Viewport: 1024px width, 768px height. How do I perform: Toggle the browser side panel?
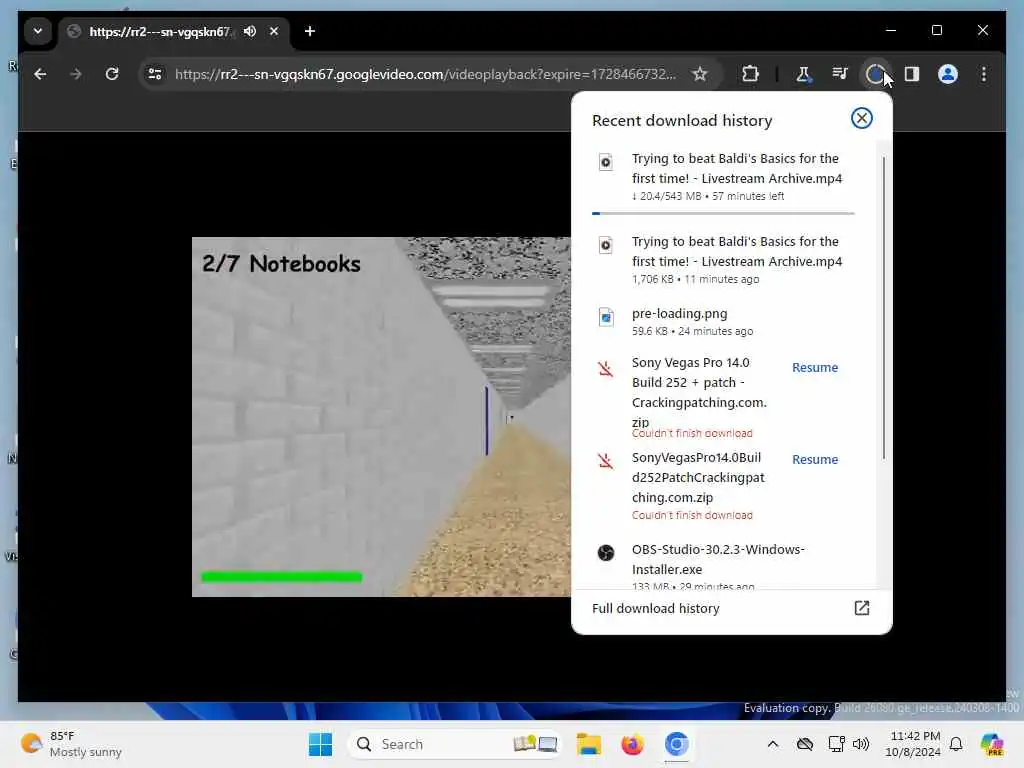912,74
